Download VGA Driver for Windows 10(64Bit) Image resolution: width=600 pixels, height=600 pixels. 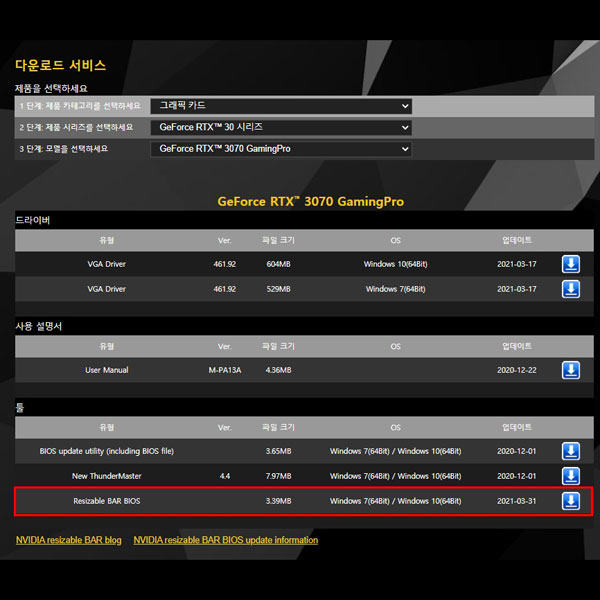coord(571,264)
